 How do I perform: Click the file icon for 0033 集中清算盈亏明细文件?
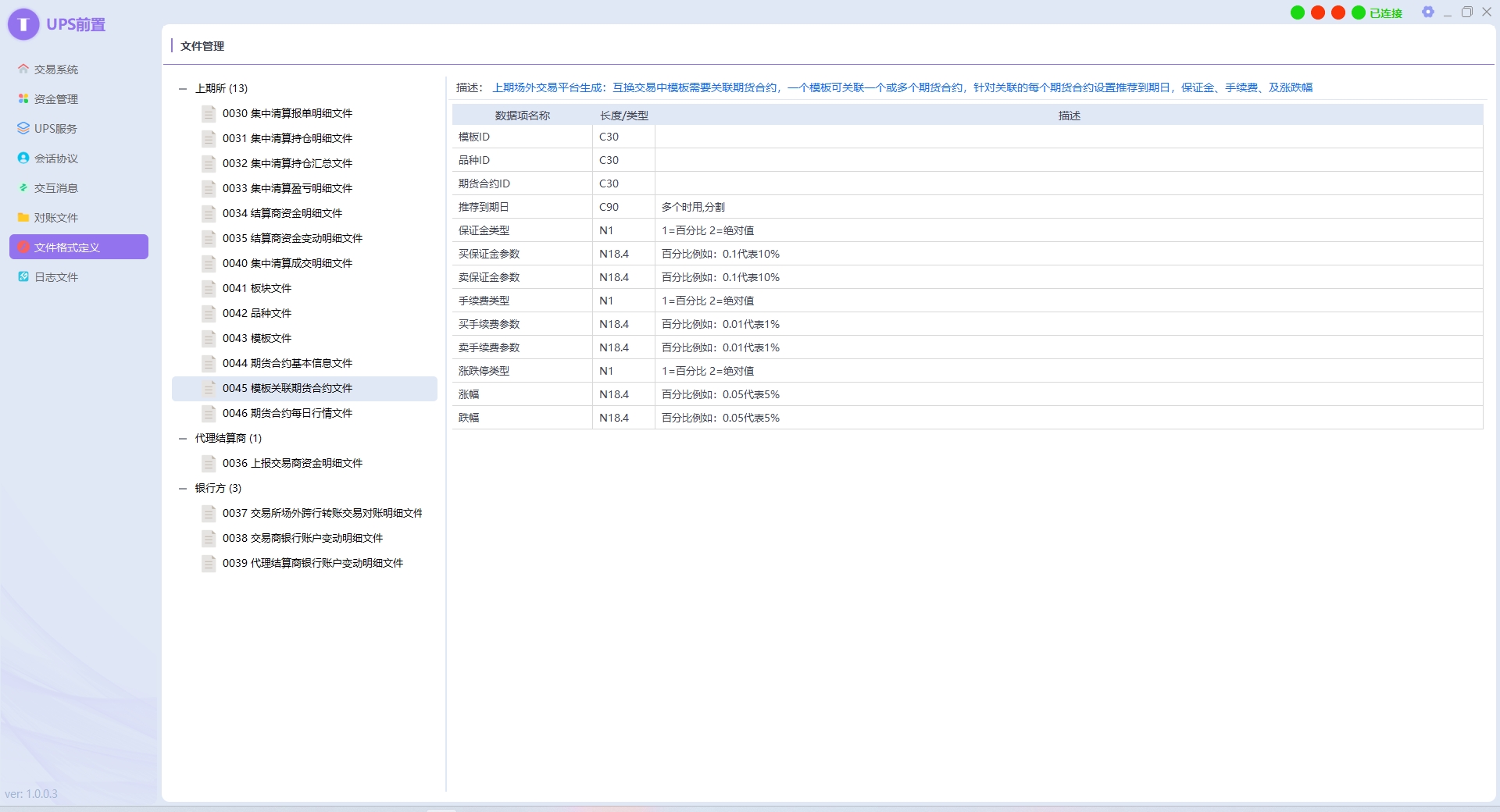[209, 188]
